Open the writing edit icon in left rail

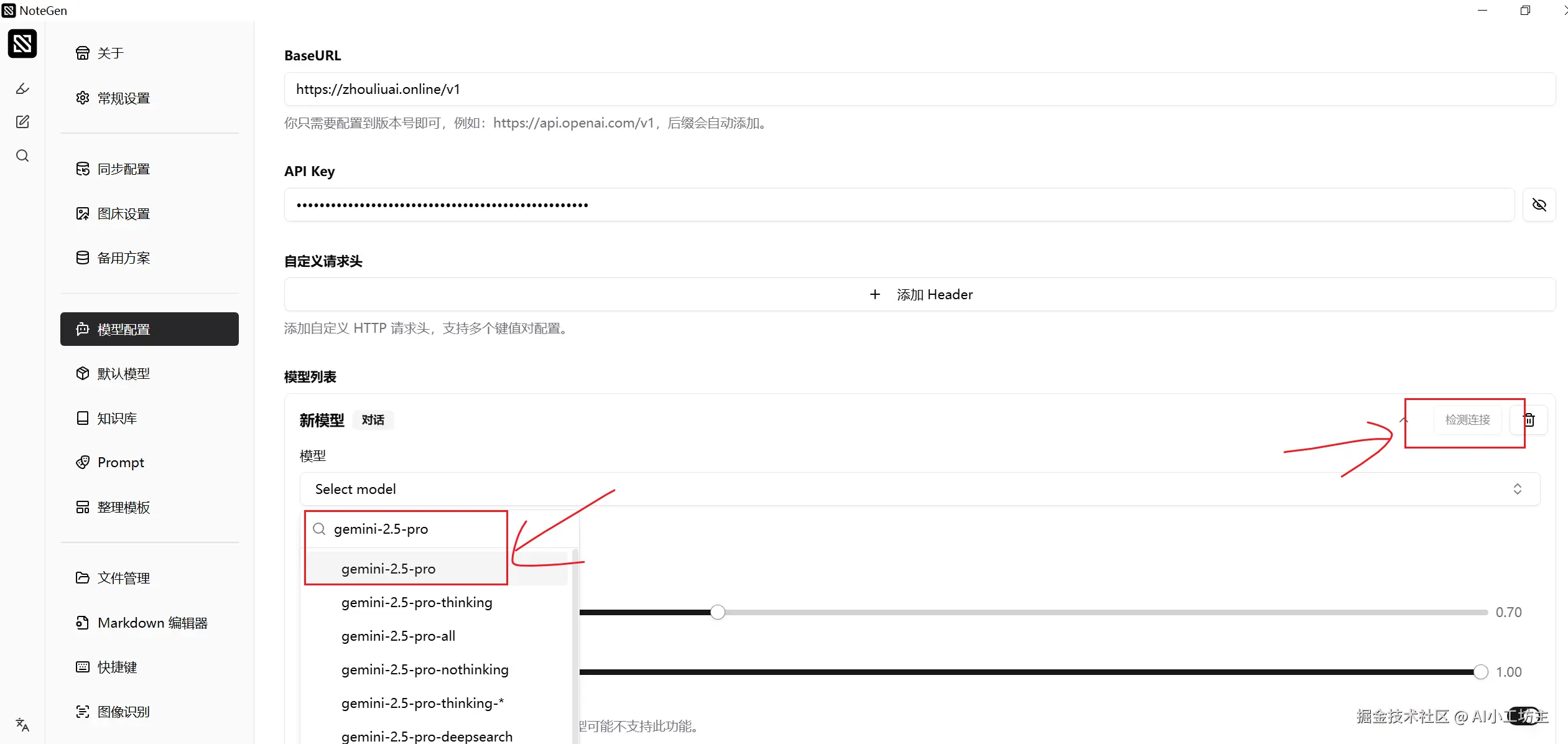point(22,122)
